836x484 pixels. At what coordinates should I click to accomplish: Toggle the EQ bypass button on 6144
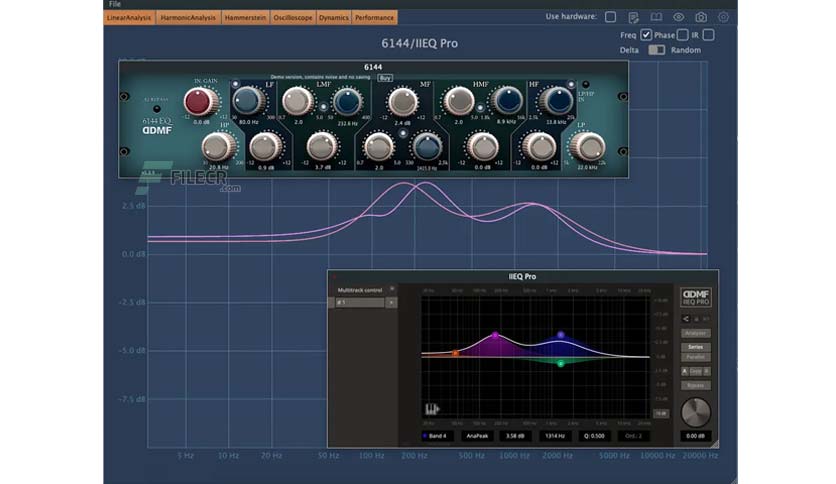click(x=156, y=109)
